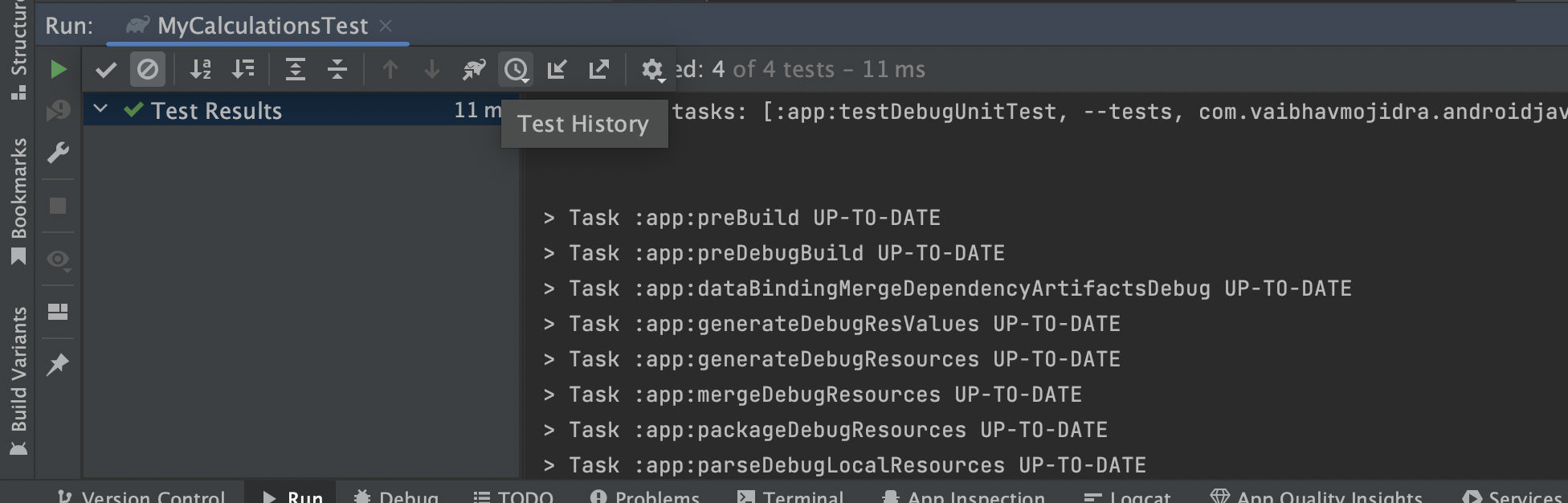Open the Problems tool window

point(645,497)
